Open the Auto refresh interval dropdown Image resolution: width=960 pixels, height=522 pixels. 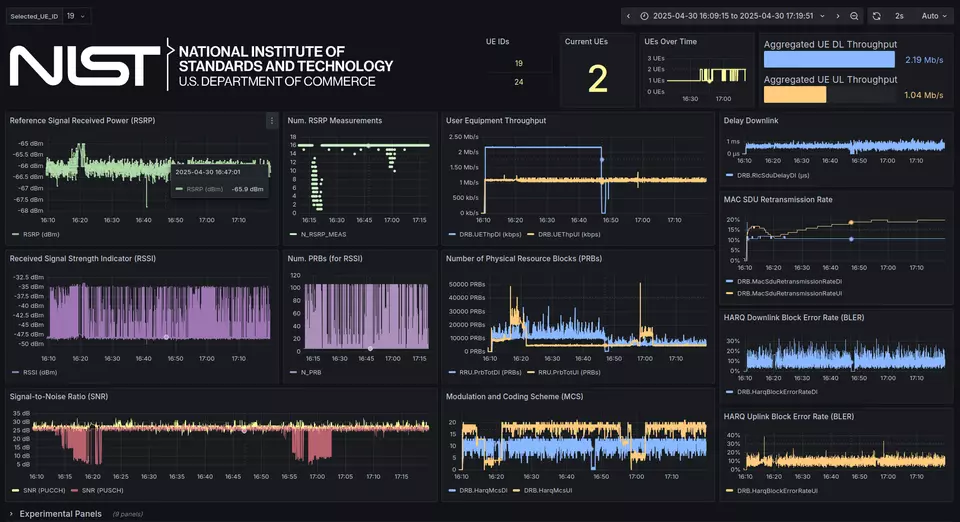coord(934,16)
